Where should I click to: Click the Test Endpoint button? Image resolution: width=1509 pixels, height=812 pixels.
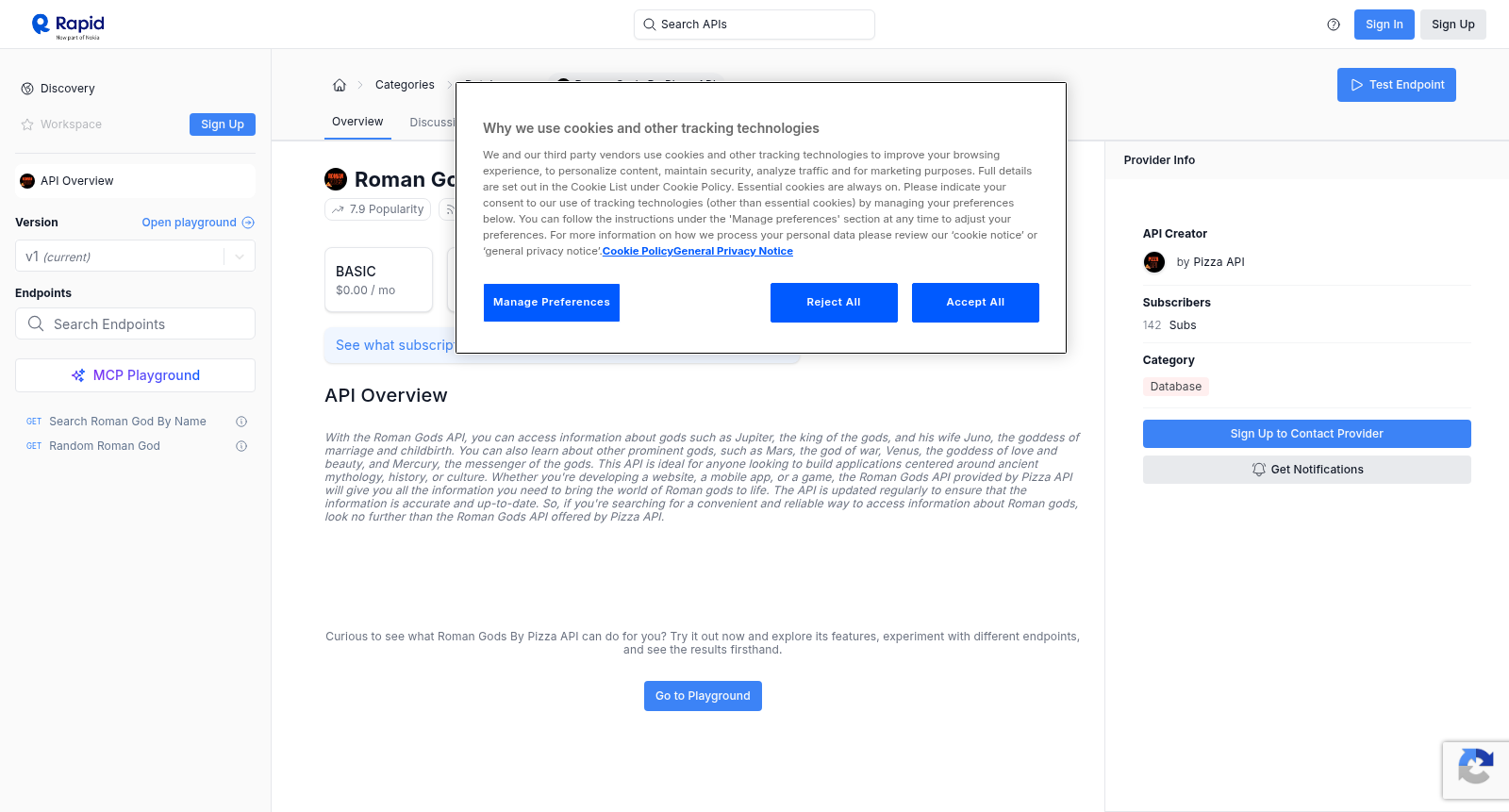[1396, 85]
